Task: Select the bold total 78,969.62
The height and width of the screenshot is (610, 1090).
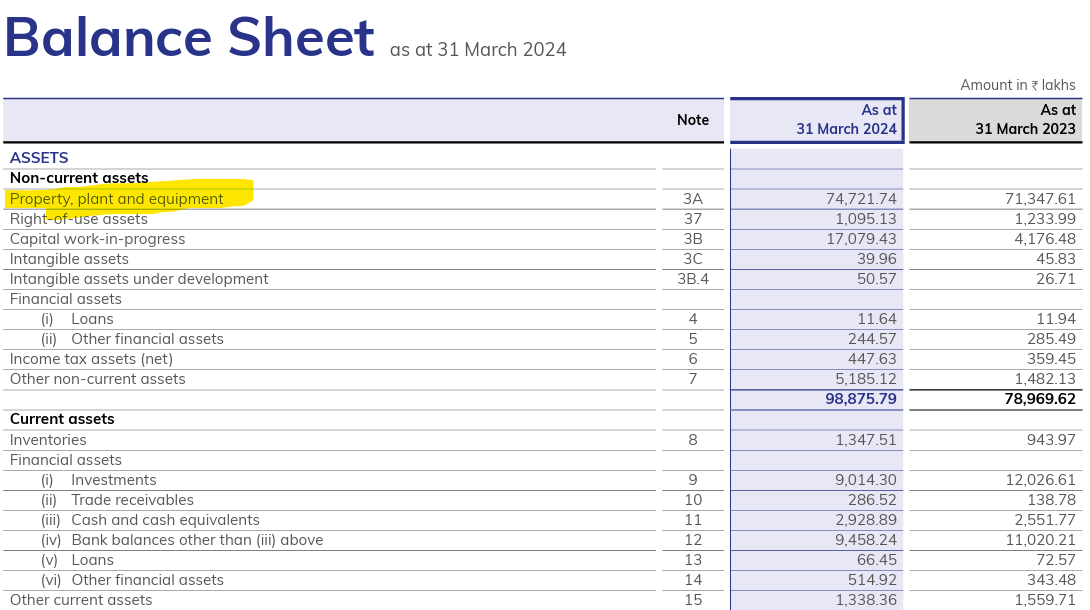Action: tap(1026, 399)
